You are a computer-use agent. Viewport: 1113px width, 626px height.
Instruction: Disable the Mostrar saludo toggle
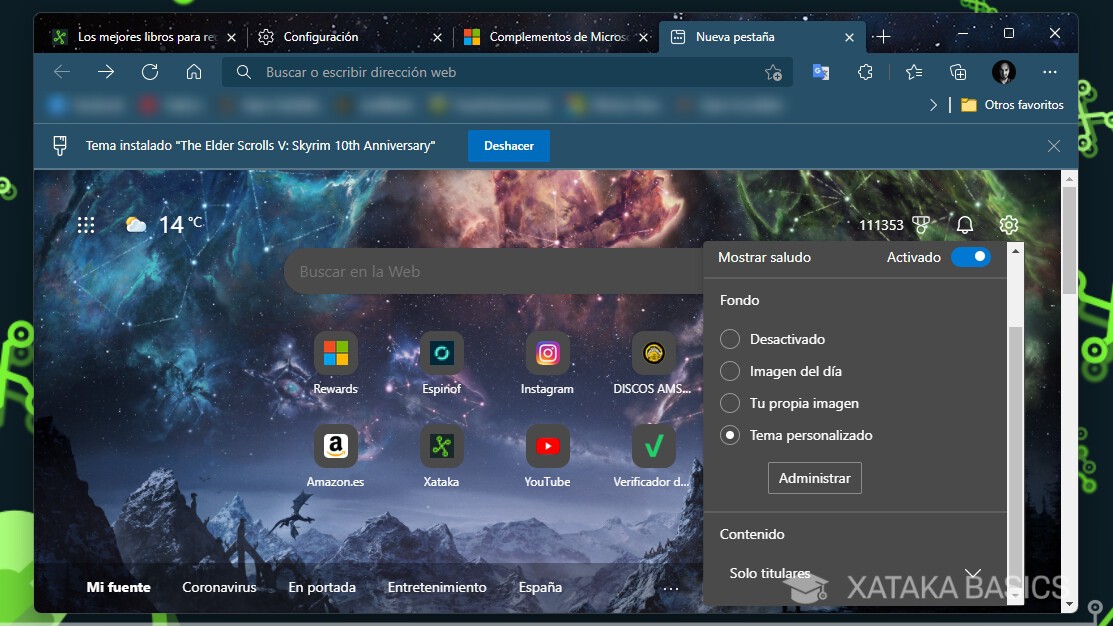pyautogui.click(x=970, y=257)
